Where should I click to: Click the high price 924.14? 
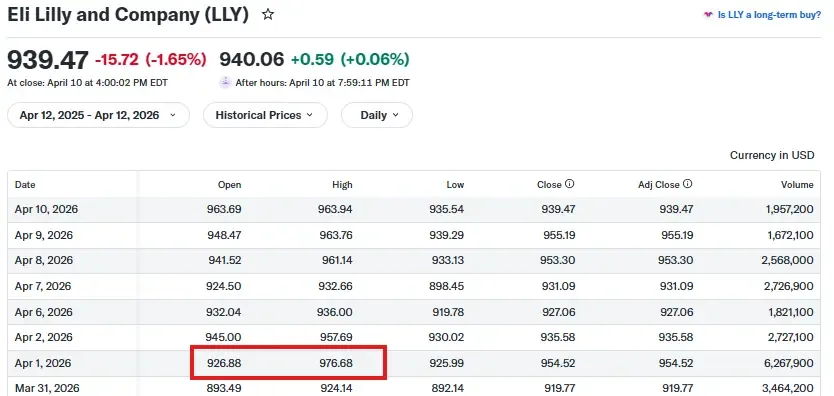coord(336,389)
